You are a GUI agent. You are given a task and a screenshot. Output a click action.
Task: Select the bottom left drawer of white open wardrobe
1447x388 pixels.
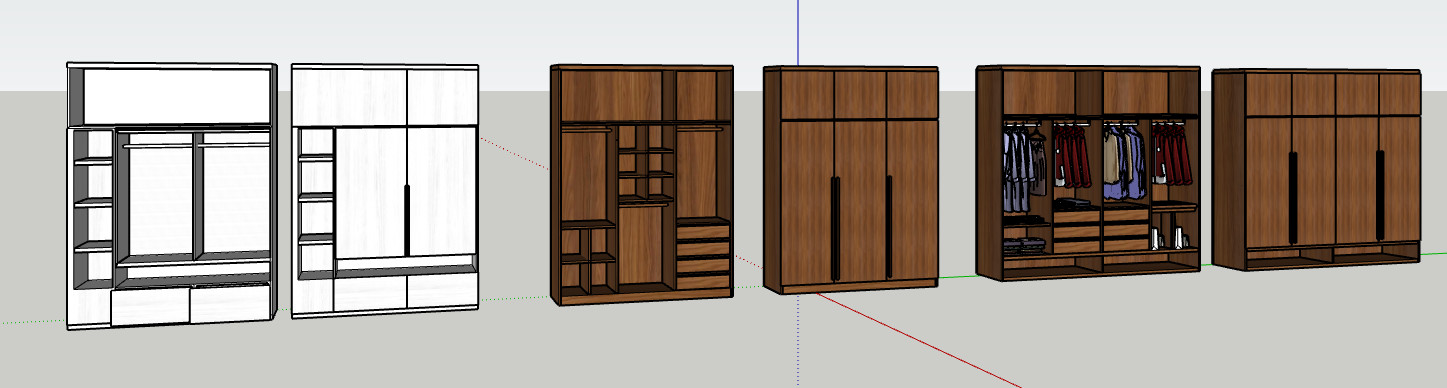149,304
